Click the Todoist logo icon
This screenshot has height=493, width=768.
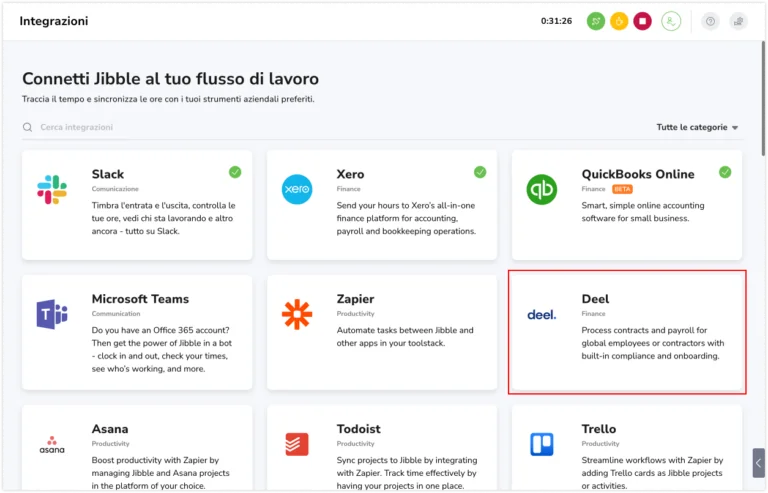[x=297, y=444]
